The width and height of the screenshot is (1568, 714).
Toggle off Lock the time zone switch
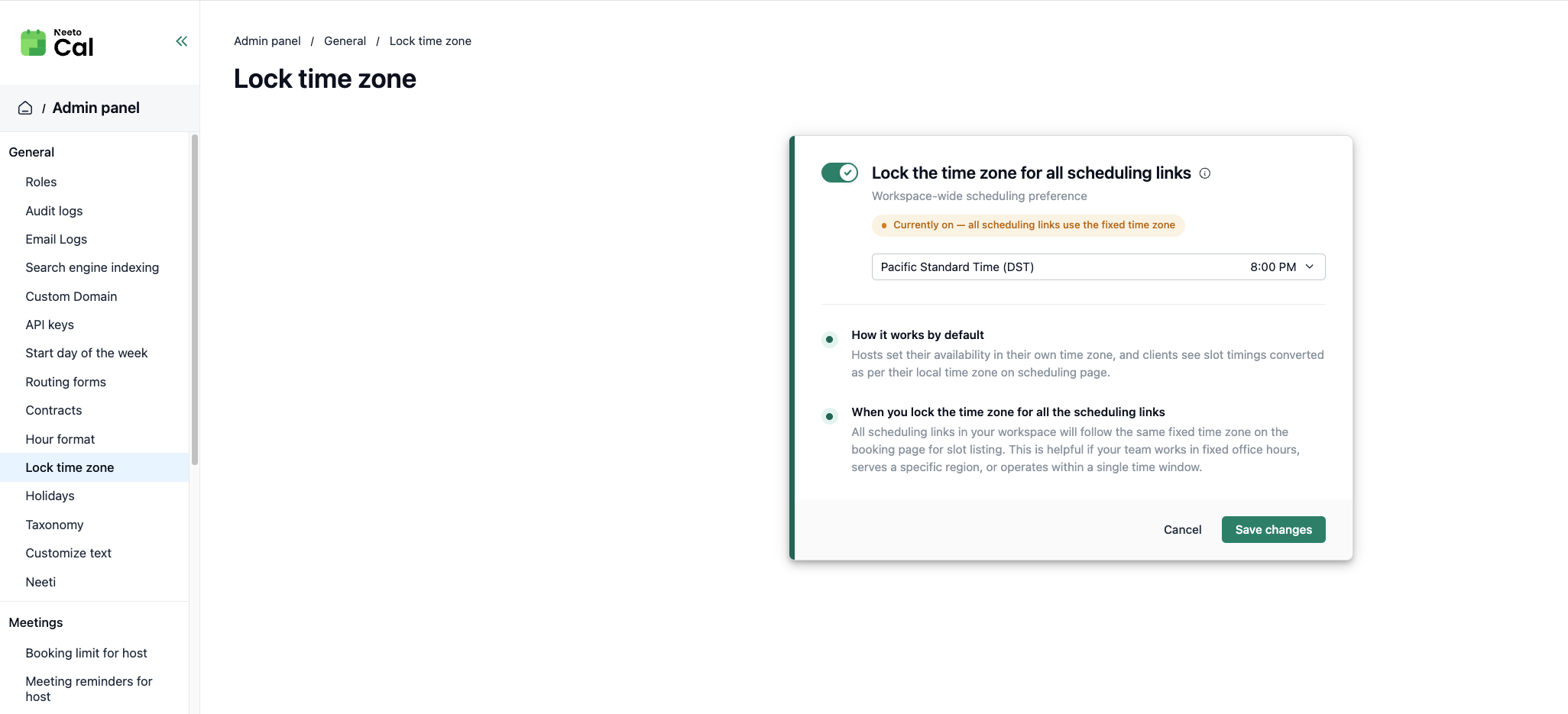click(x=840, y=173)
